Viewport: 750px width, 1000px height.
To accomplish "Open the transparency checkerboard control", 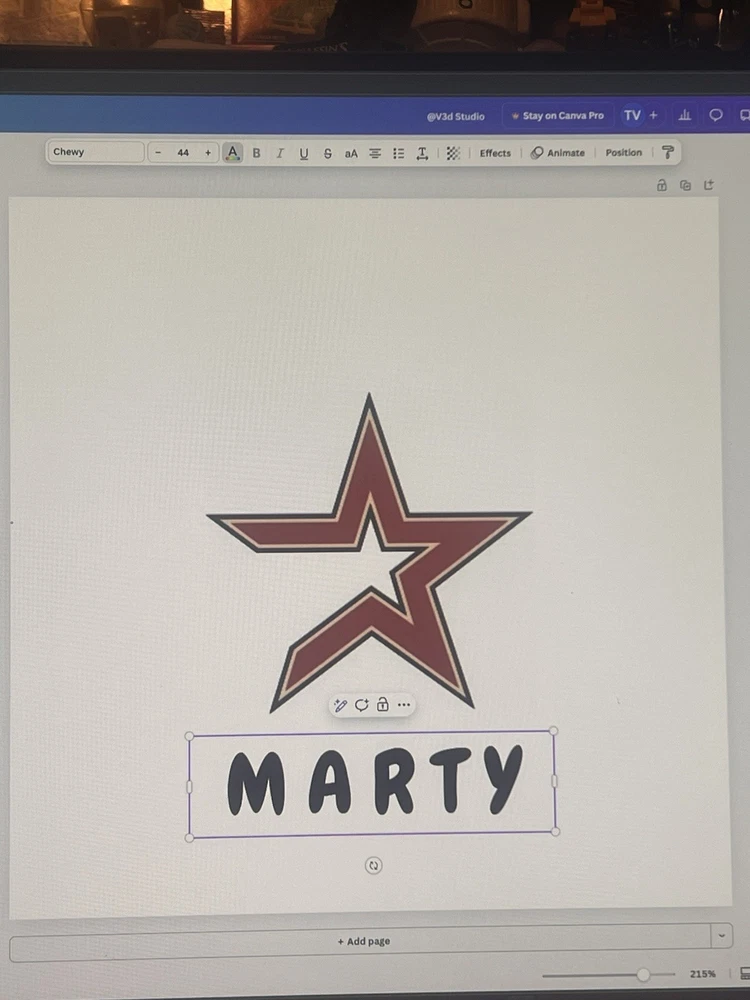I will click(x=453, y=153).
